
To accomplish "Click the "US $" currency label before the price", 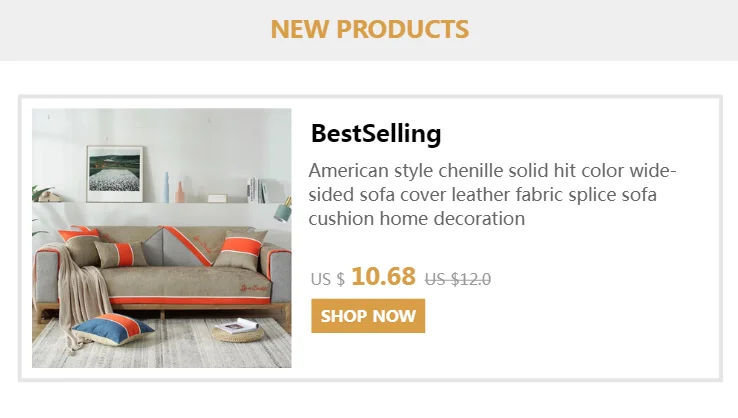I will tap(327, 279).
